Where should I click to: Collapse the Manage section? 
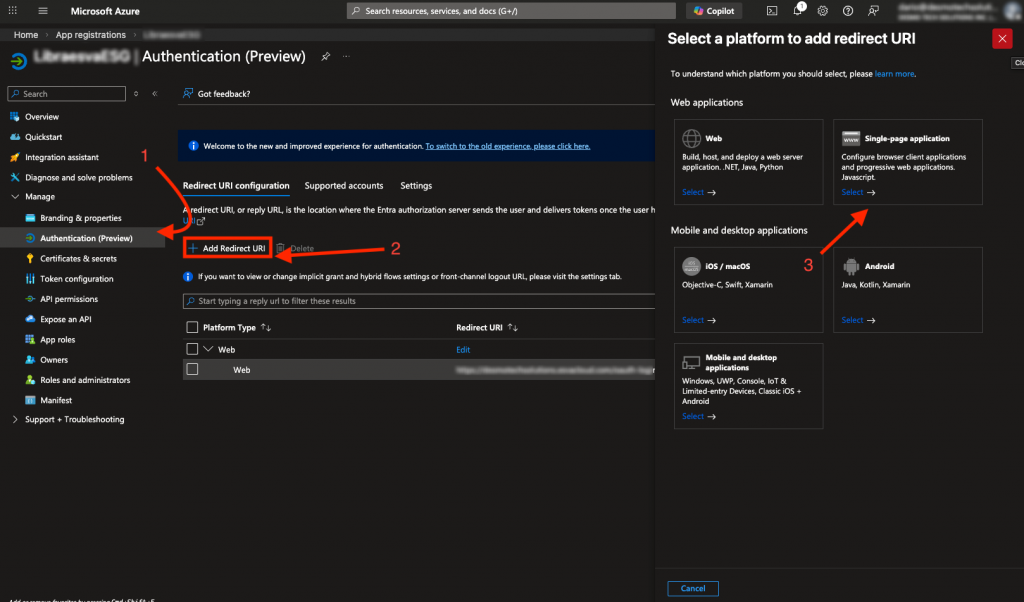click(x=15, y=197)
